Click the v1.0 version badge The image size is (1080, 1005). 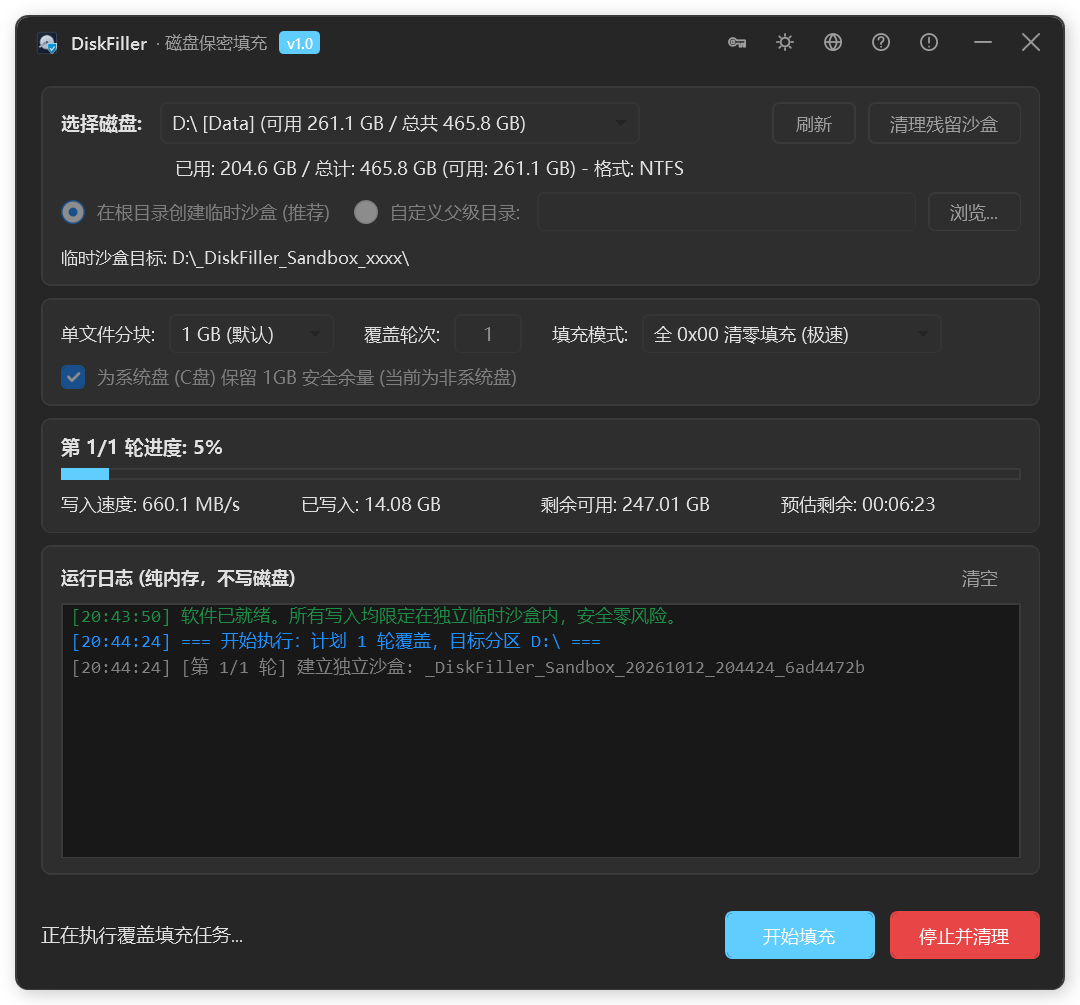coord(299,43)
